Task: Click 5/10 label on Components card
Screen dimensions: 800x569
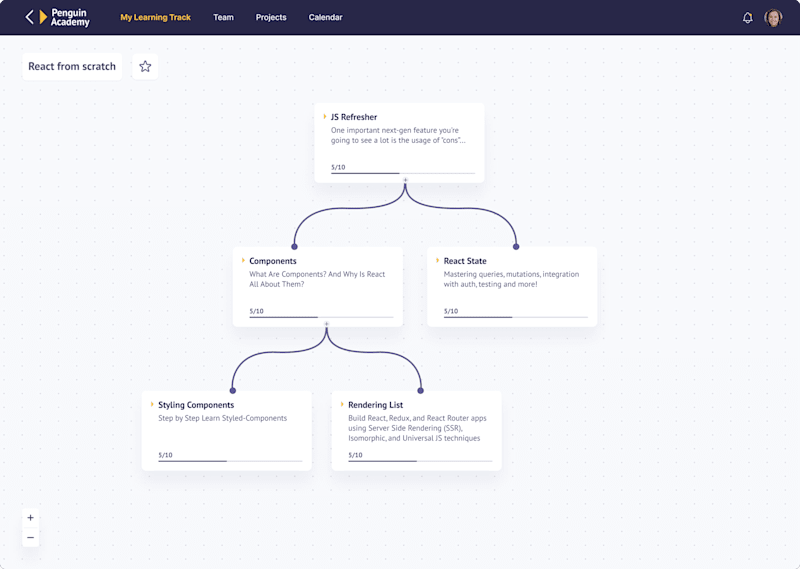Action: point(256,311)
